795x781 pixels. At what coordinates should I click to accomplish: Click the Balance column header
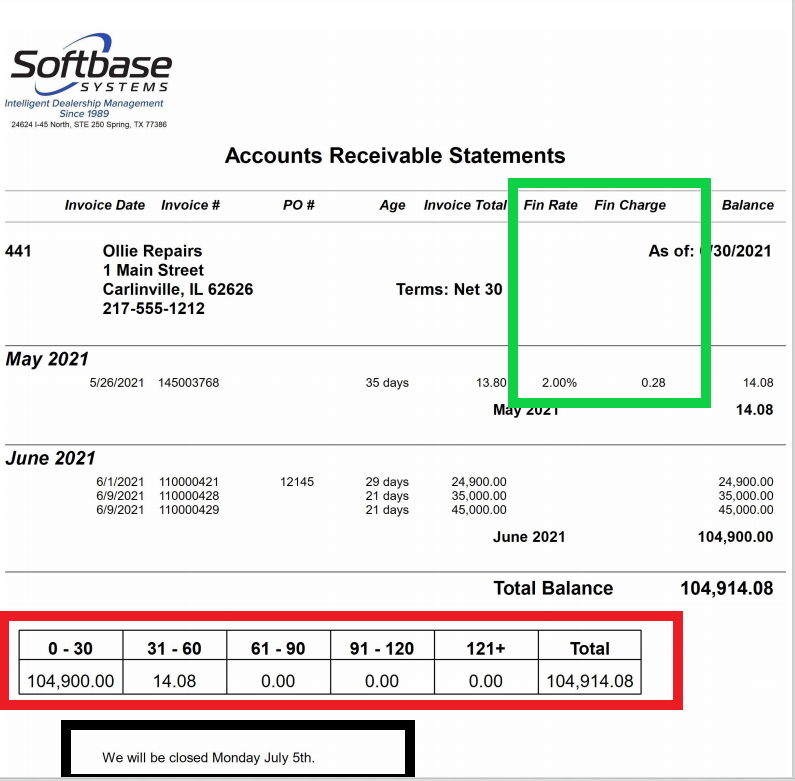pyautogui.click(x=747, y=205)
